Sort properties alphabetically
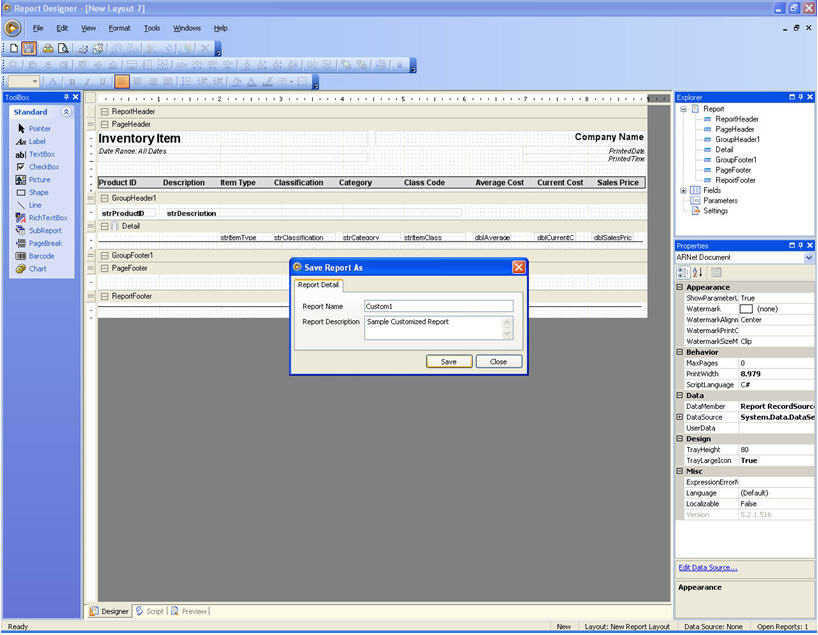Image resolution: width=818 pixels, height=635 pixels. tap(697, 272)
